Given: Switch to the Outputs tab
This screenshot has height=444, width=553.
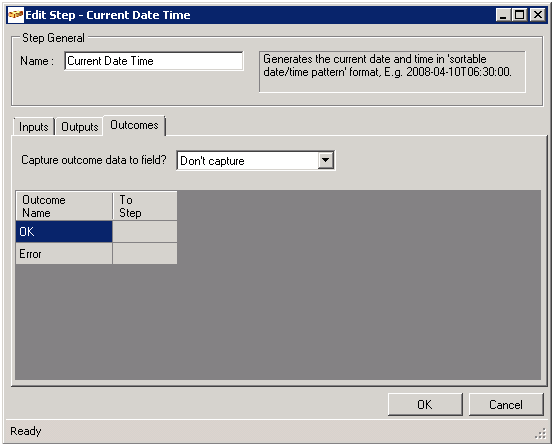Looking at the screenshot, I should [x=79, y=127].
